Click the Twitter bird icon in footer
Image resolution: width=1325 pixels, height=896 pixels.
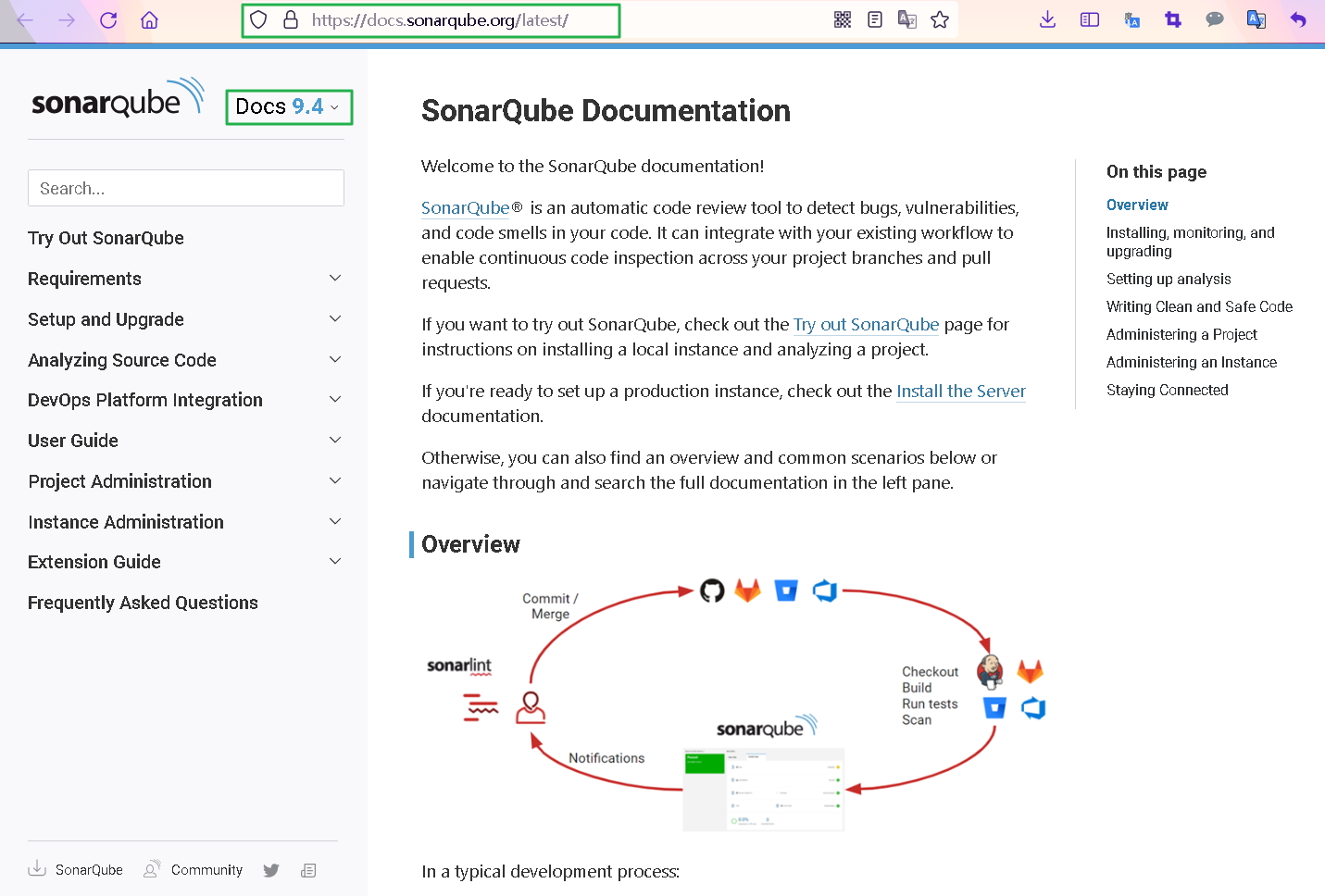271,870
